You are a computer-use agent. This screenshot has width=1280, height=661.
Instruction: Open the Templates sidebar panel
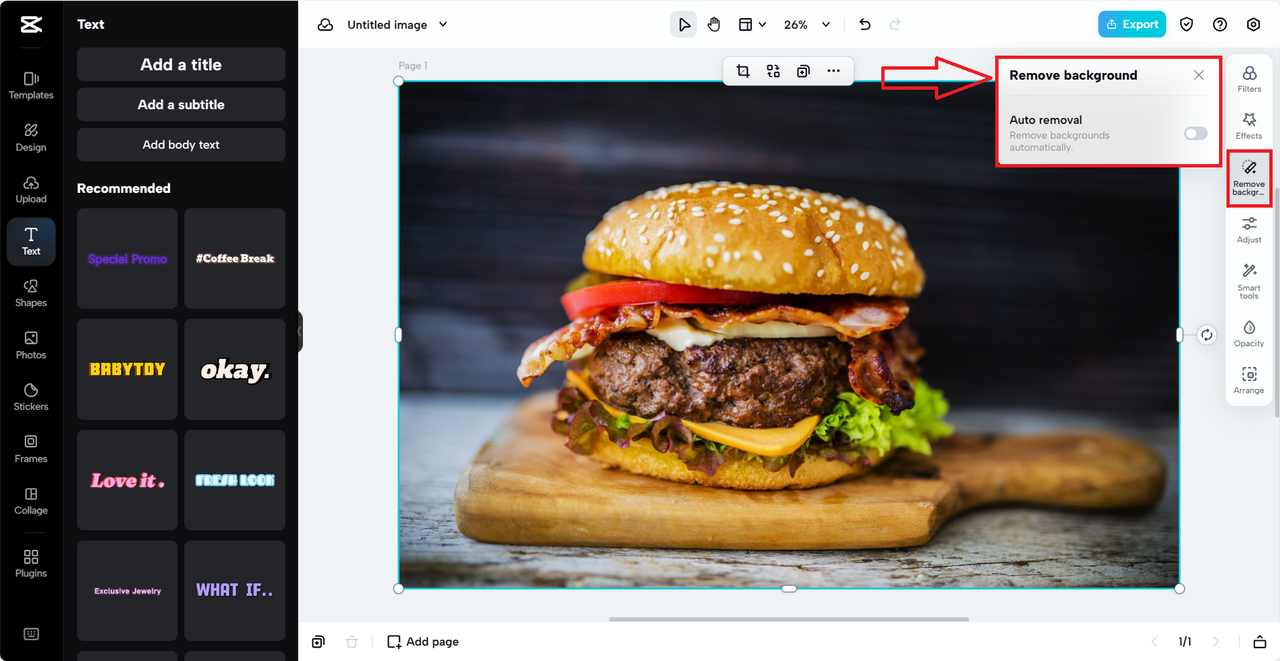[x=31, y=84]
